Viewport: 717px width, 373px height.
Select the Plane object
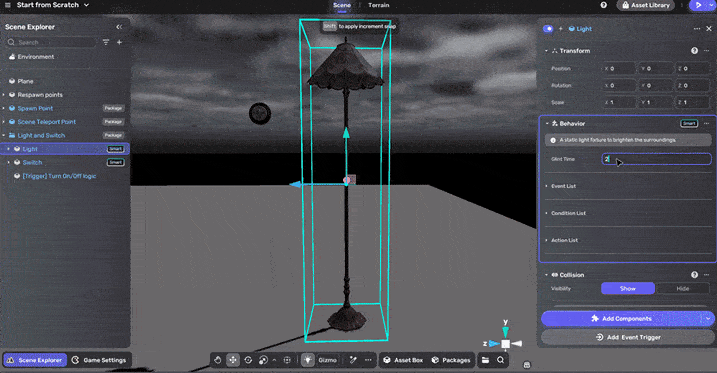[25, 81]
